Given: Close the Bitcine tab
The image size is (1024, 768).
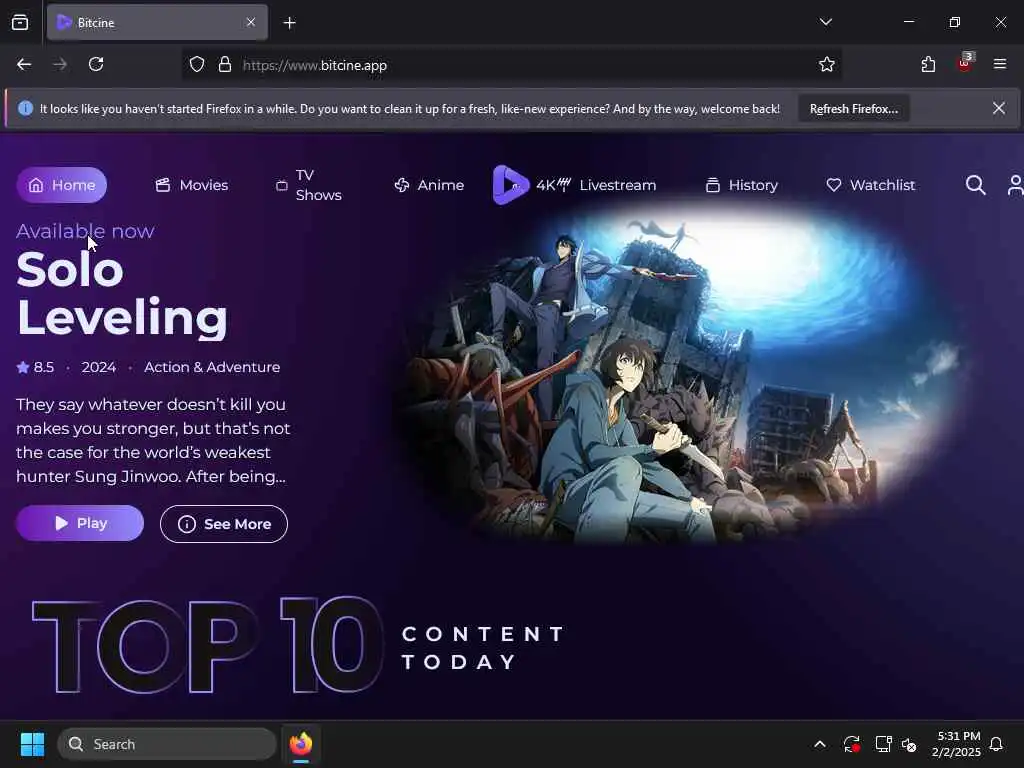Looking at the screenshot, I should coord(251,23).
